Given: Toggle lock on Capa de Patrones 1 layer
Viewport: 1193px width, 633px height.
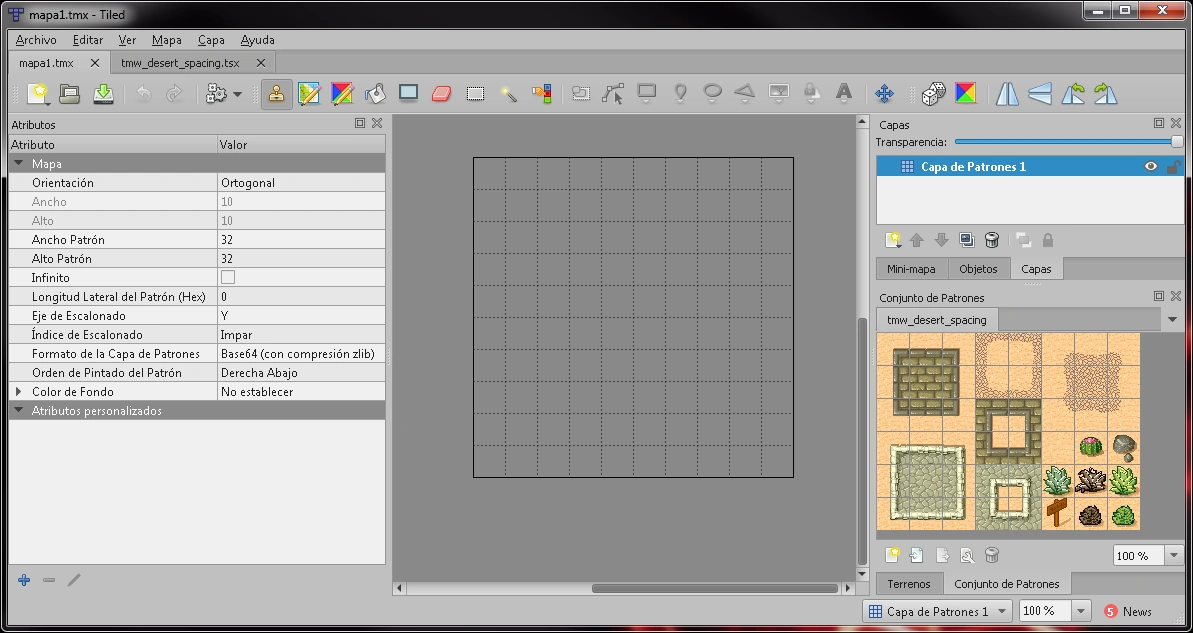Looking at the screenshot, I should [1173, 167].
